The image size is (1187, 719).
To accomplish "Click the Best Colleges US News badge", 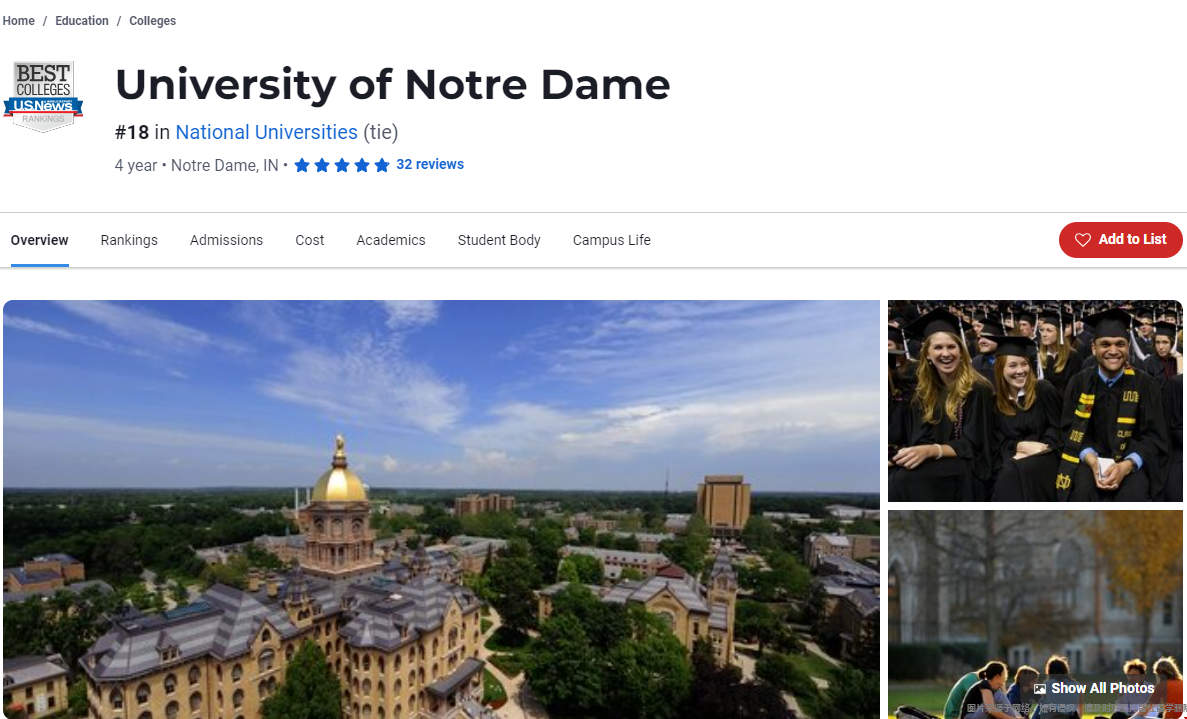I will [x=43, y=96].
